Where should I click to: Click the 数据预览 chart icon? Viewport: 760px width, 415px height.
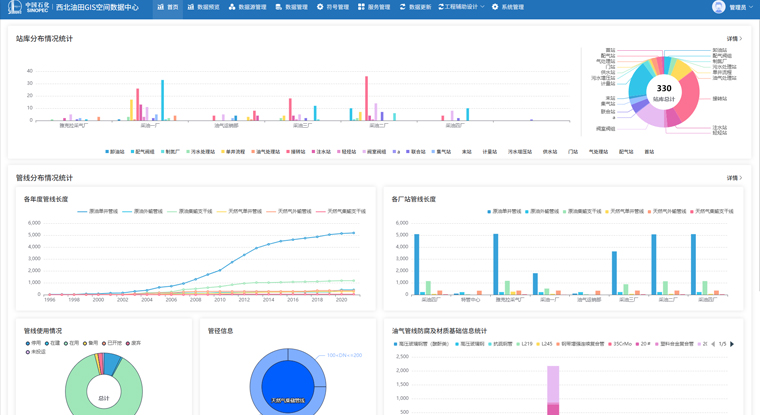click(191, 7)
